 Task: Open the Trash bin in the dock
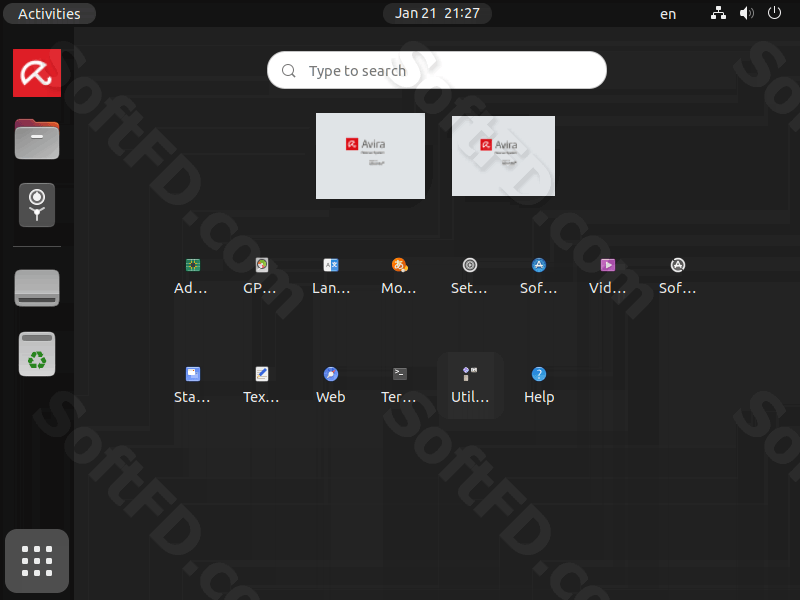point(37,354)
